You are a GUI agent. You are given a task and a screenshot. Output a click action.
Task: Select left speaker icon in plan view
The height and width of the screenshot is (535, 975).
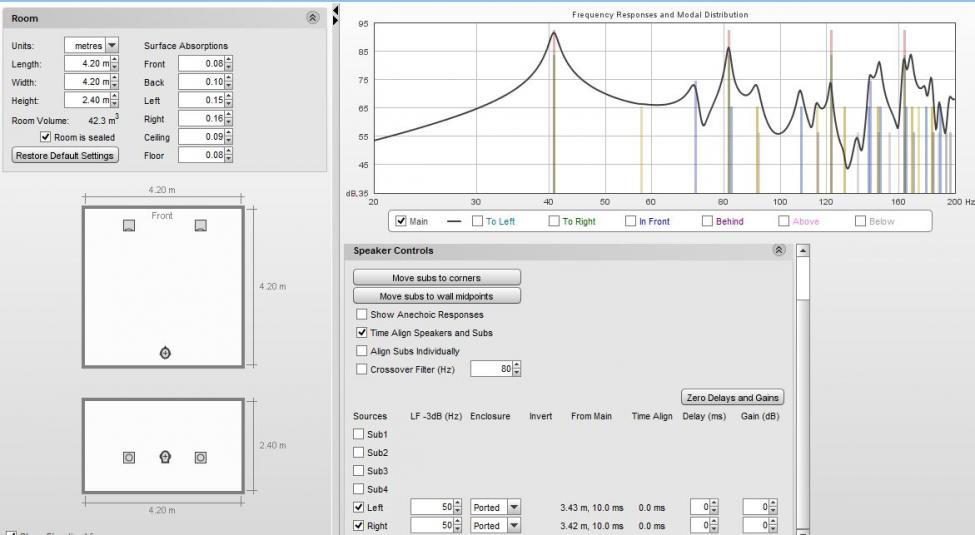tap(129, 225)
